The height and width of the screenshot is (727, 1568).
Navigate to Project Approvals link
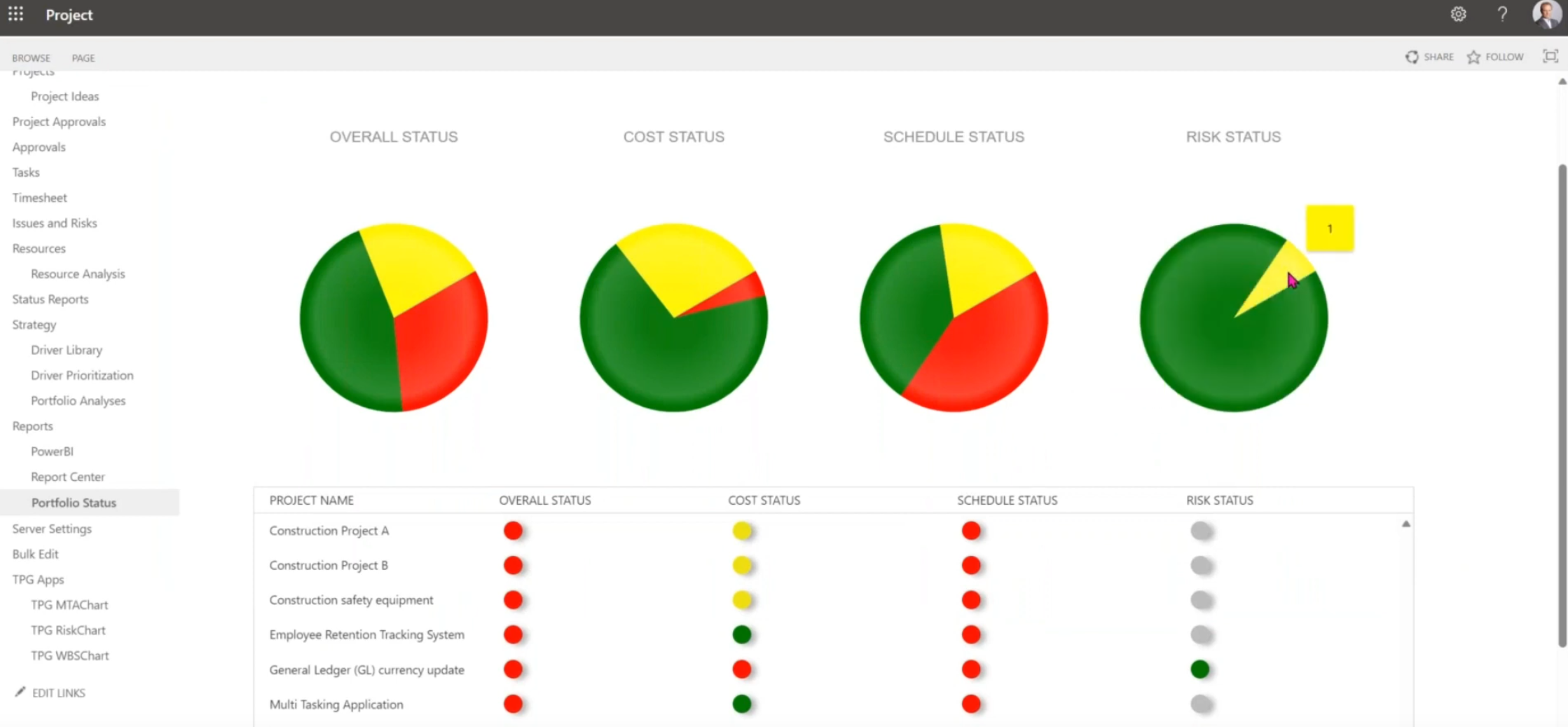[59, 122]
